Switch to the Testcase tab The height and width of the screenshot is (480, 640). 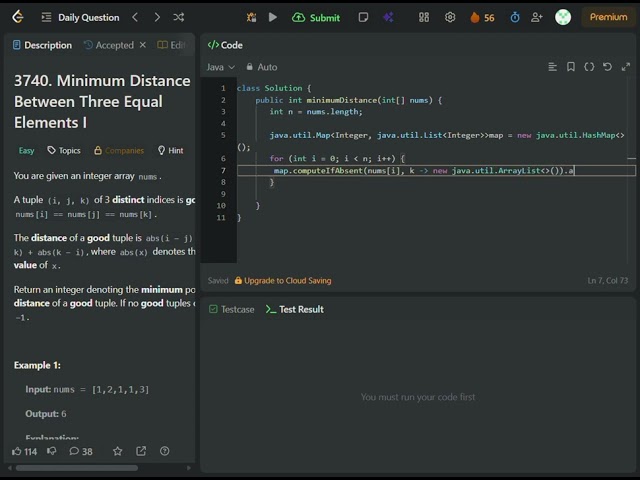pos(231,309)
